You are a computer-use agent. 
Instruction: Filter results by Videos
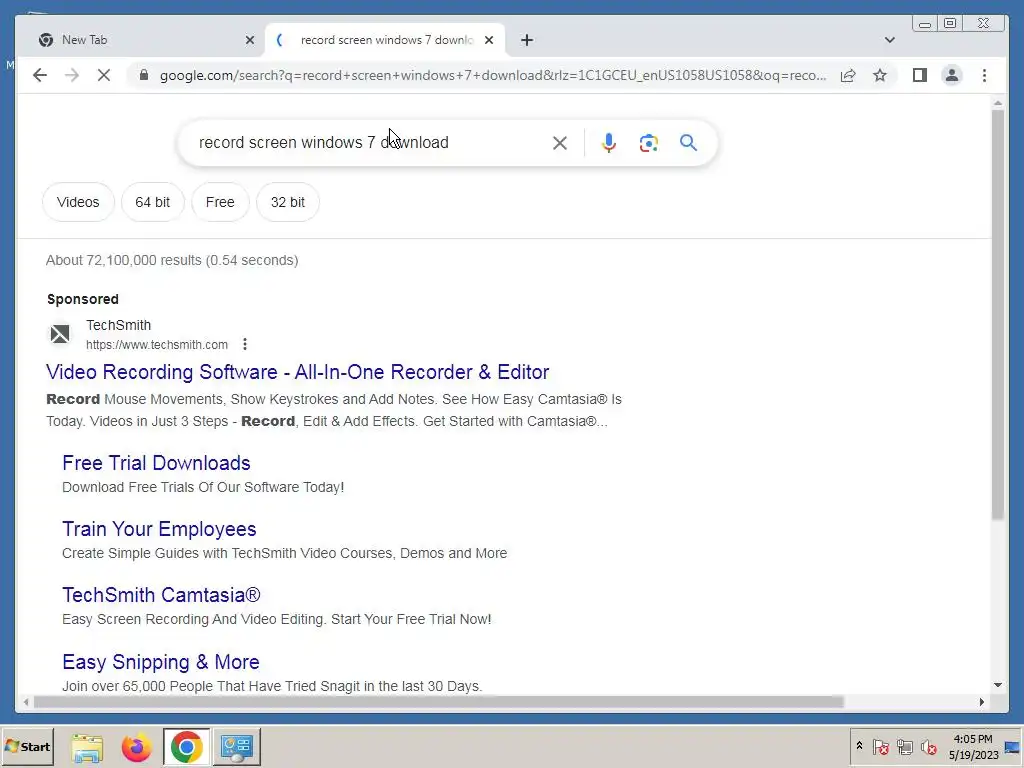pyautogui.click(x=78, y=202)
